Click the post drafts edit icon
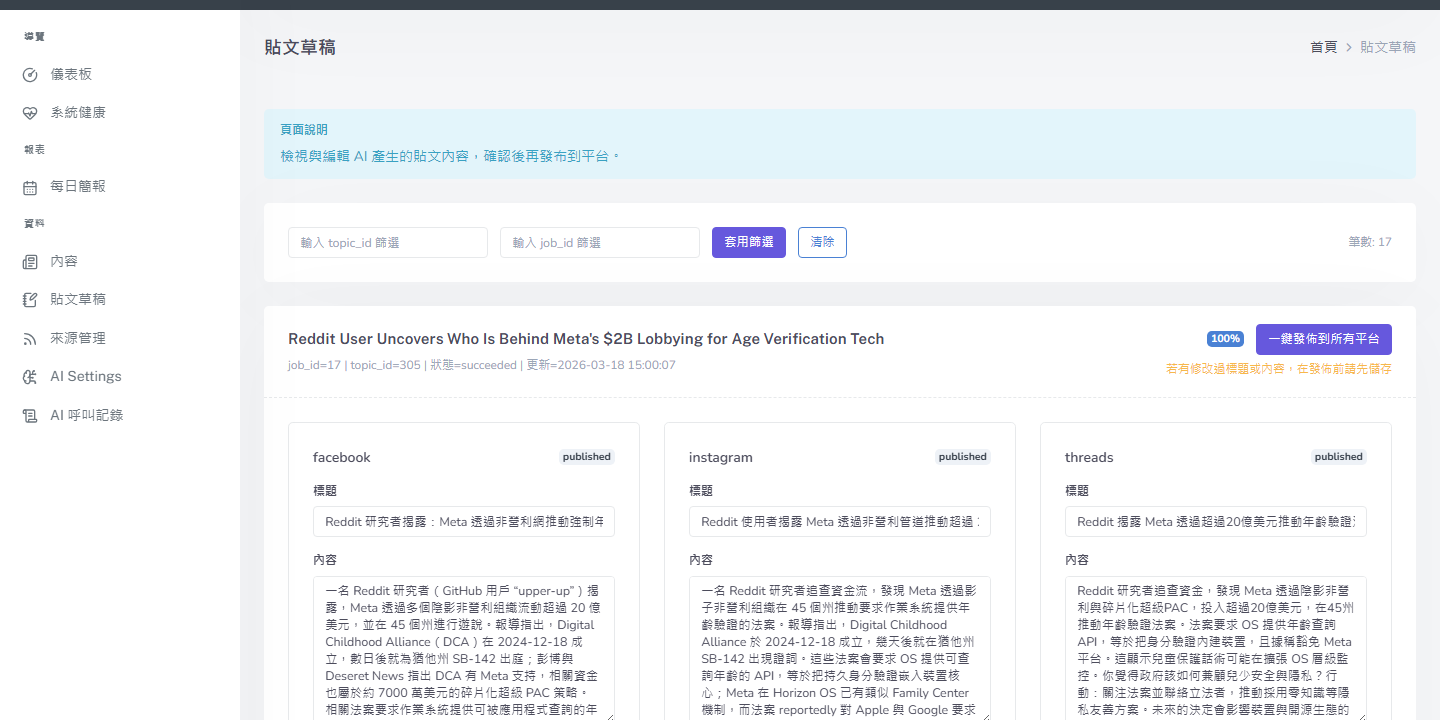 coord(30,300)
